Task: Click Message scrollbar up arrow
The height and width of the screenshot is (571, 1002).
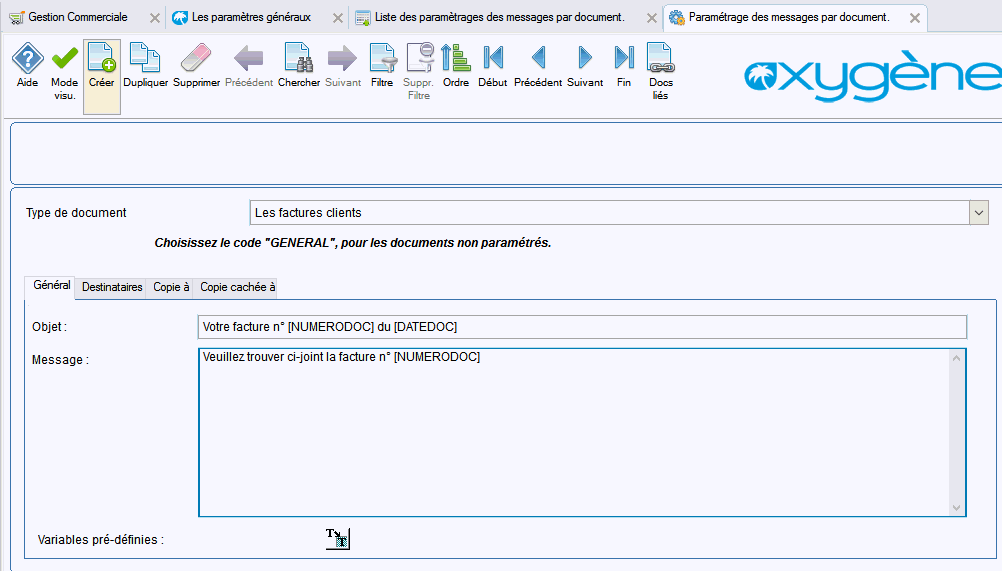Action: (x=957, y=358)
